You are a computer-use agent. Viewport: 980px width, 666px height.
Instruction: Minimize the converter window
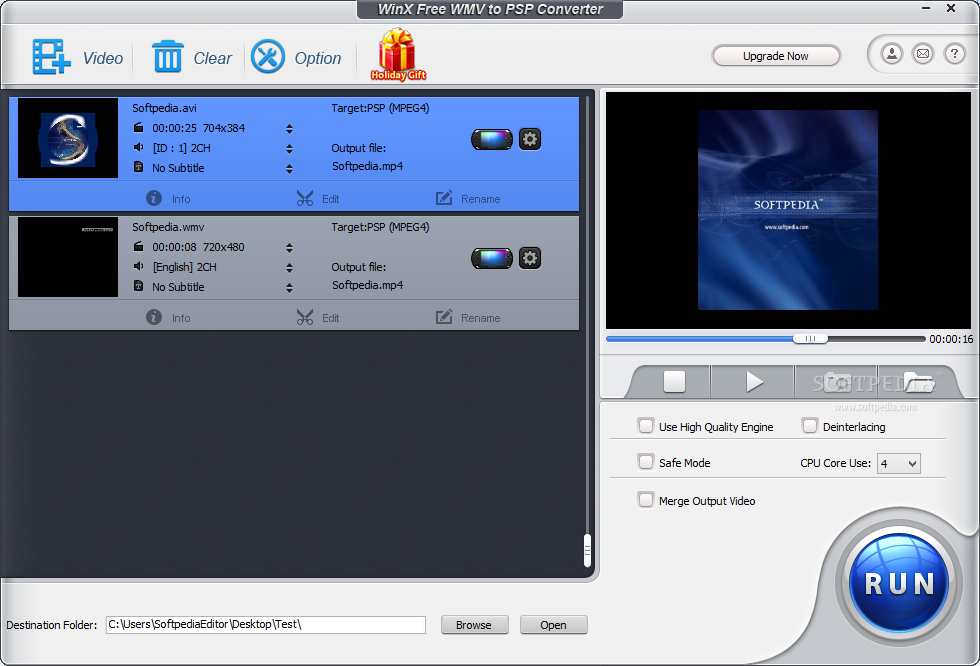[926, 8]
